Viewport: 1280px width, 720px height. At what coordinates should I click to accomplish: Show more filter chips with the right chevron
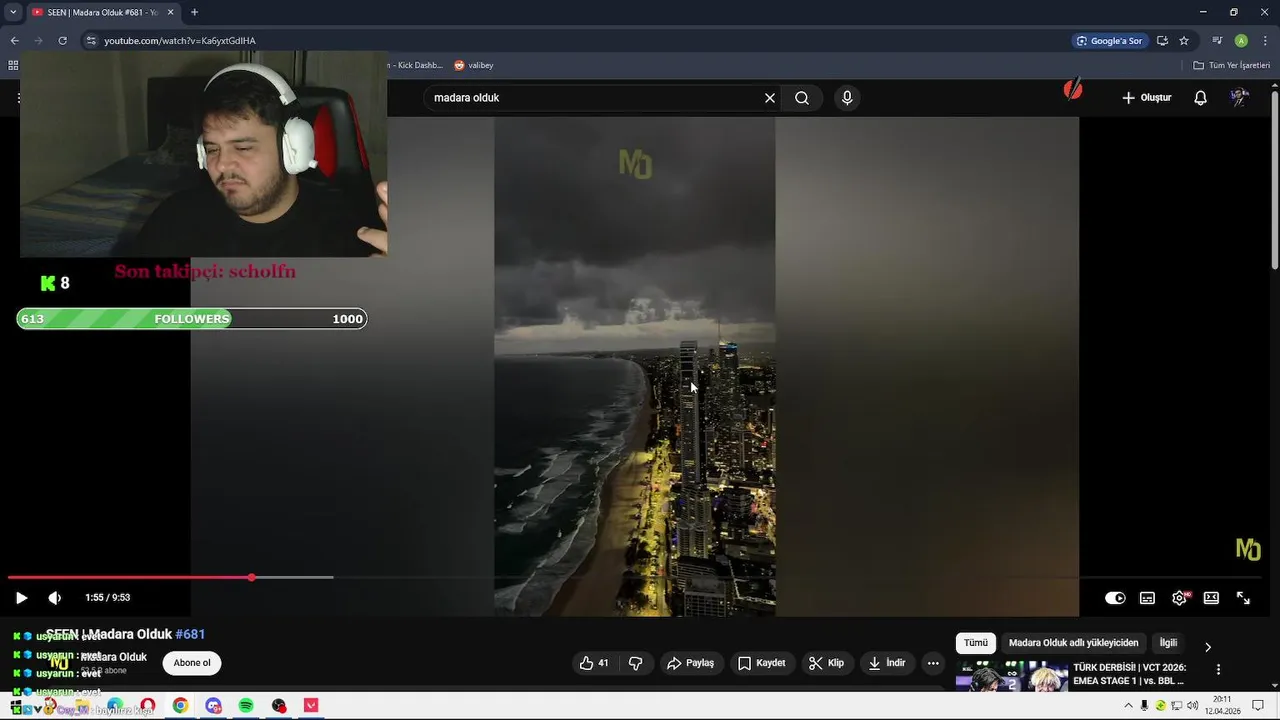1207,647
